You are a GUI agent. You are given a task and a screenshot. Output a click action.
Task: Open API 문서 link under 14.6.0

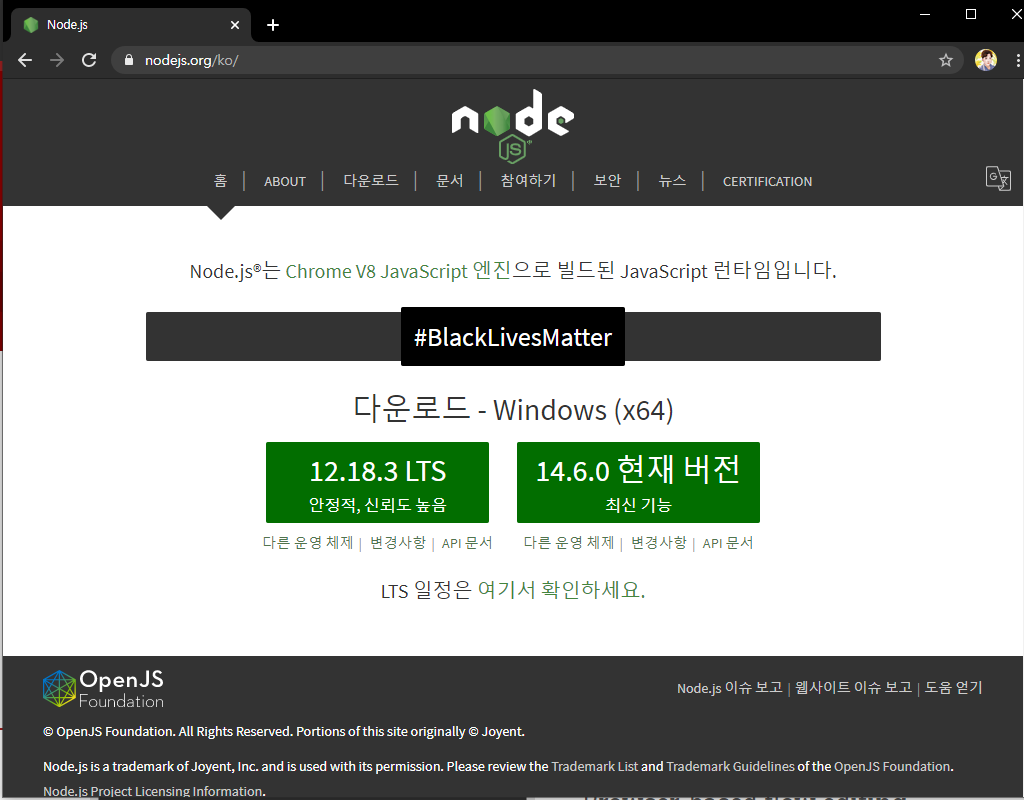(728, 543)
